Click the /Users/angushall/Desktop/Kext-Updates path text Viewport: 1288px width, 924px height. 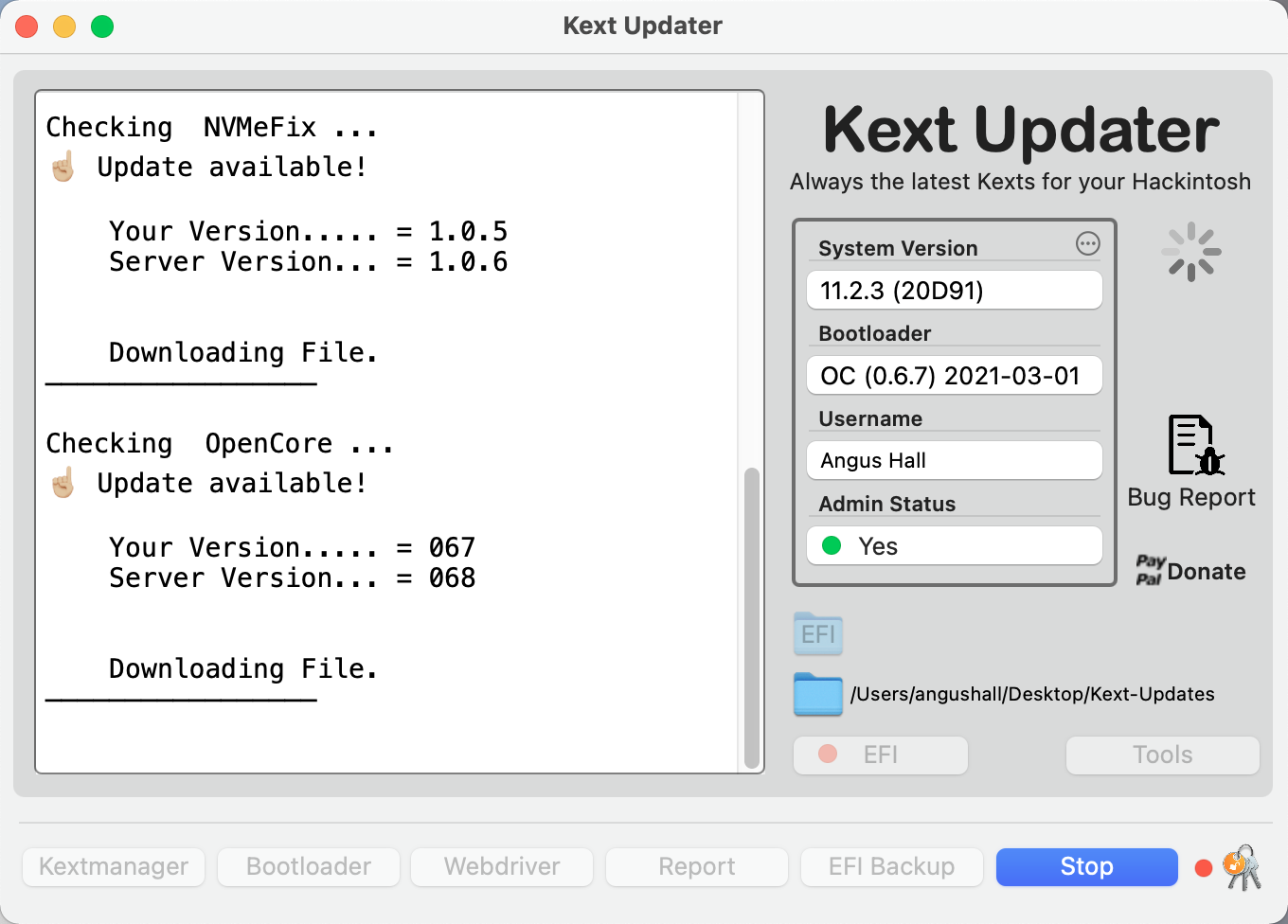click(x=1032, y=694)
